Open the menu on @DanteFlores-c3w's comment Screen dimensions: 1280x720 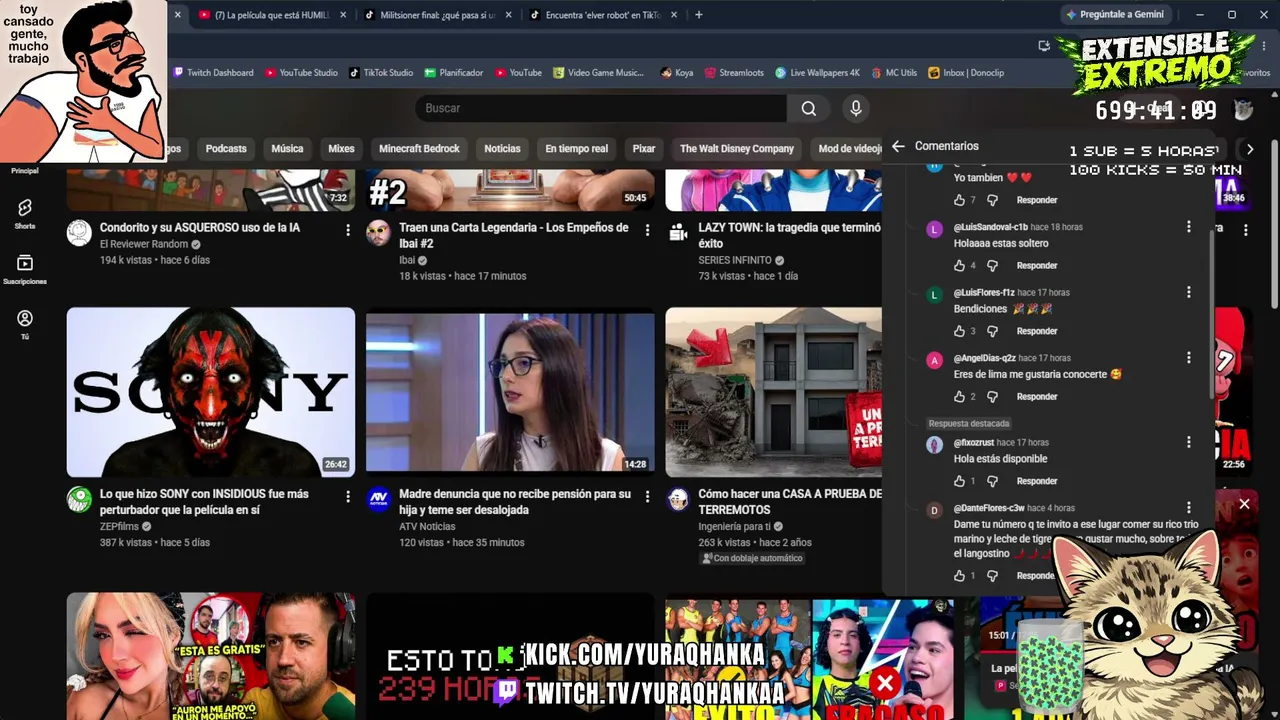(x=1188, y=507)
